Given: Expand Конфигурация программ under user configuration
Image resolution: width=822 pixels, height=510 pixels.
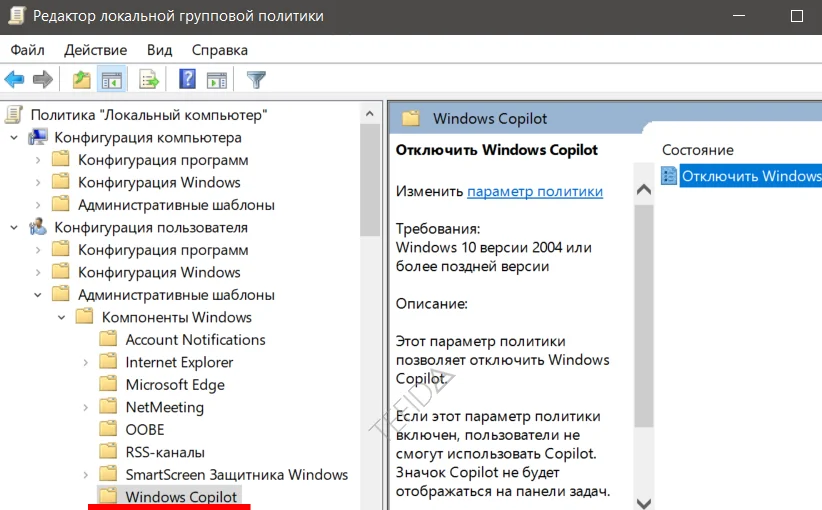Looking at the screenshot, I should pos(38,251).
